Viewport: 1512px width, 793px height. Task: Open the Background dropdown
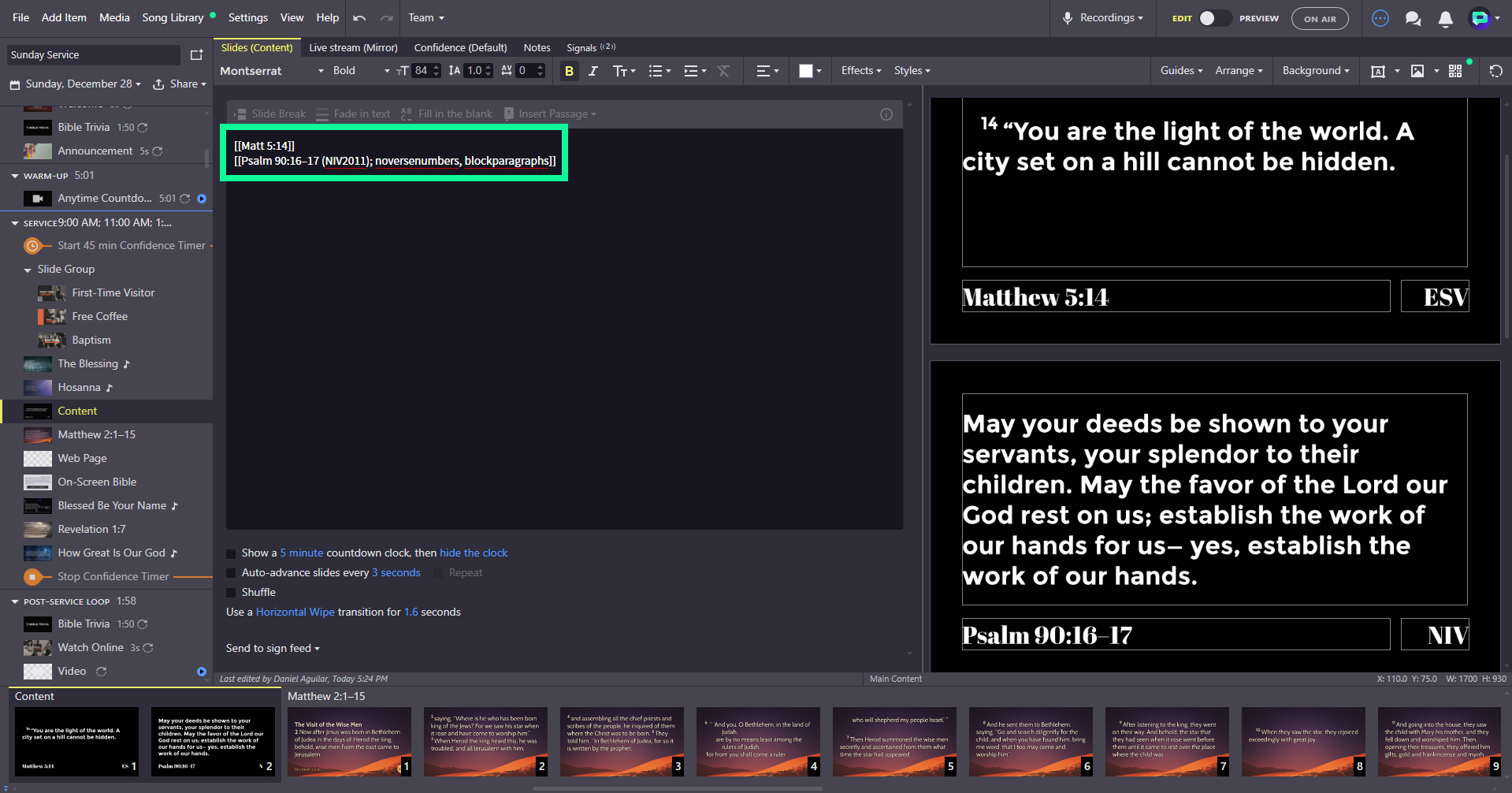pyautogui.click(x=1316, y=71)
